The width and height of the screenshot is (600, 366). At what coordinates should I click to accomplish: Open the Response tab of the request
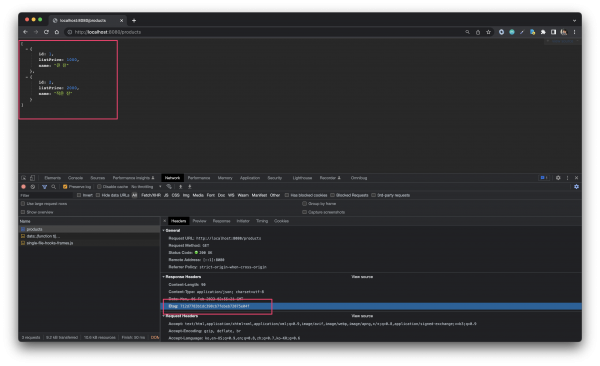(x=222, y=221)
